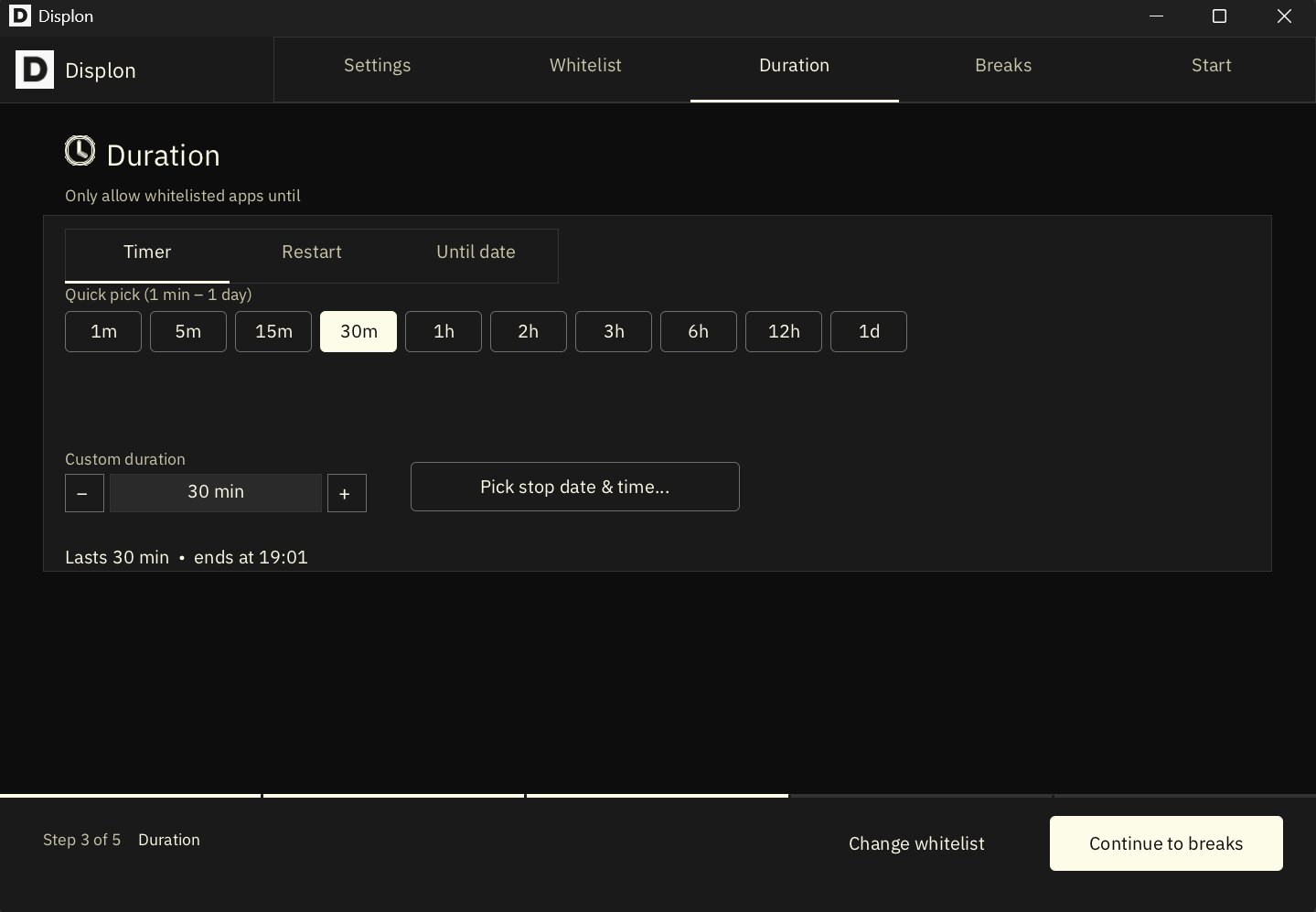This screenshot has width=1316, height=912.
Task: Click the 'Custom duration' label
Action: [125, 459]
